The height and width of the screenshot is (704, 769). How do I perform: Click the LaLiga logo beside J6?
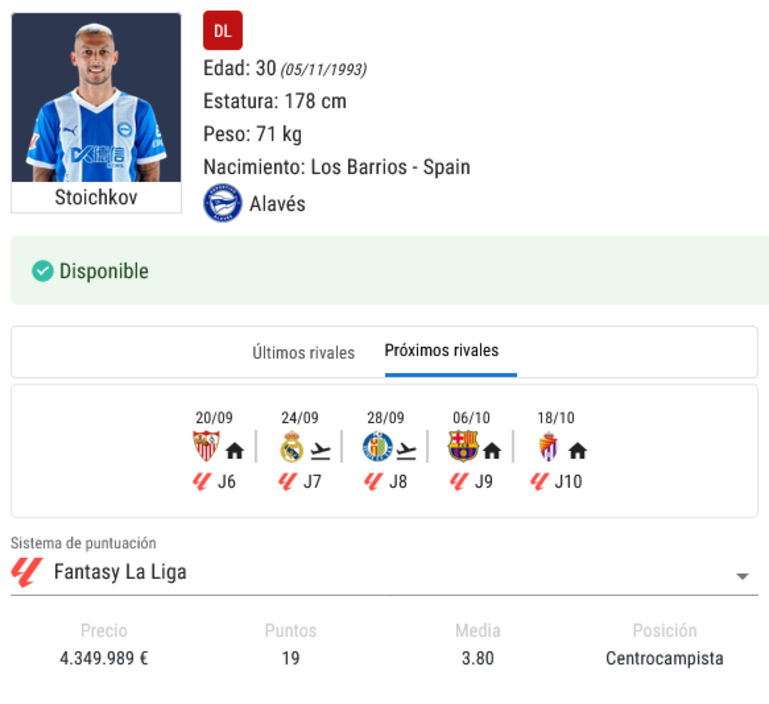(202, 481)
